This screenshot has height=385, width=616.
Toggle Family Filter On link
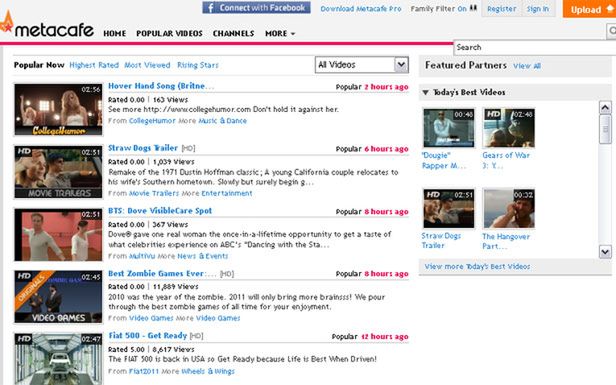pos(462,8)
